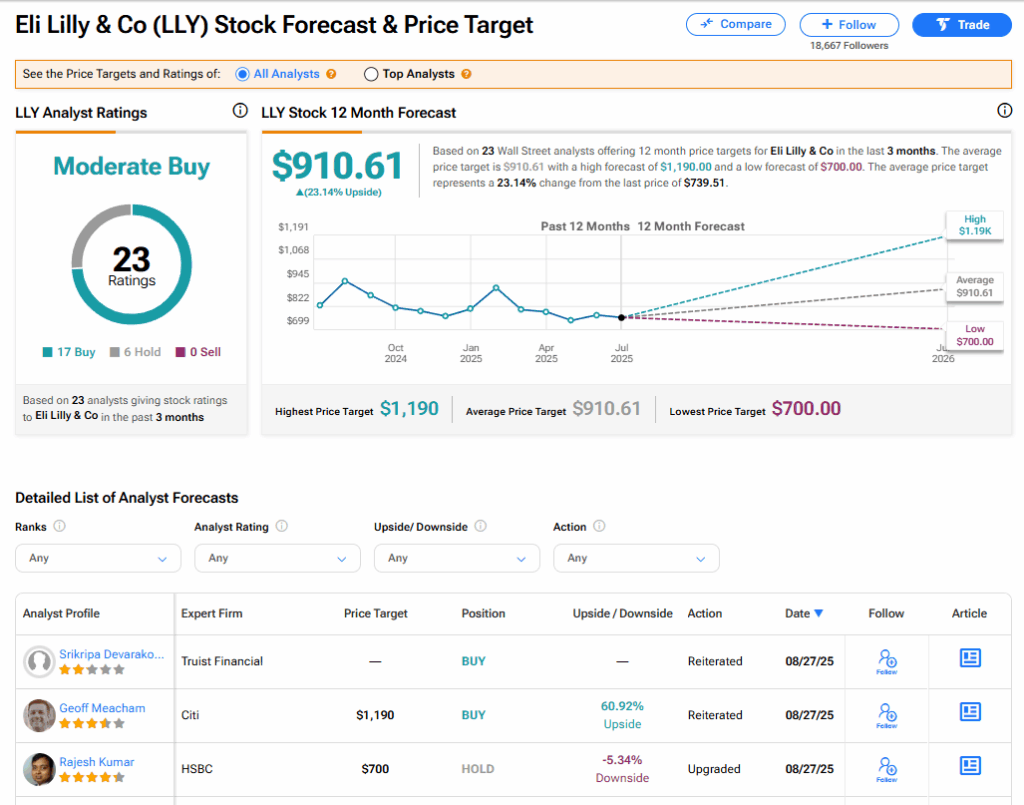Image resolution: width=1024 pixels, height=805 pixels.
Task: Open Geoff Meacham's analyst profile link
Action: (102, 708)
